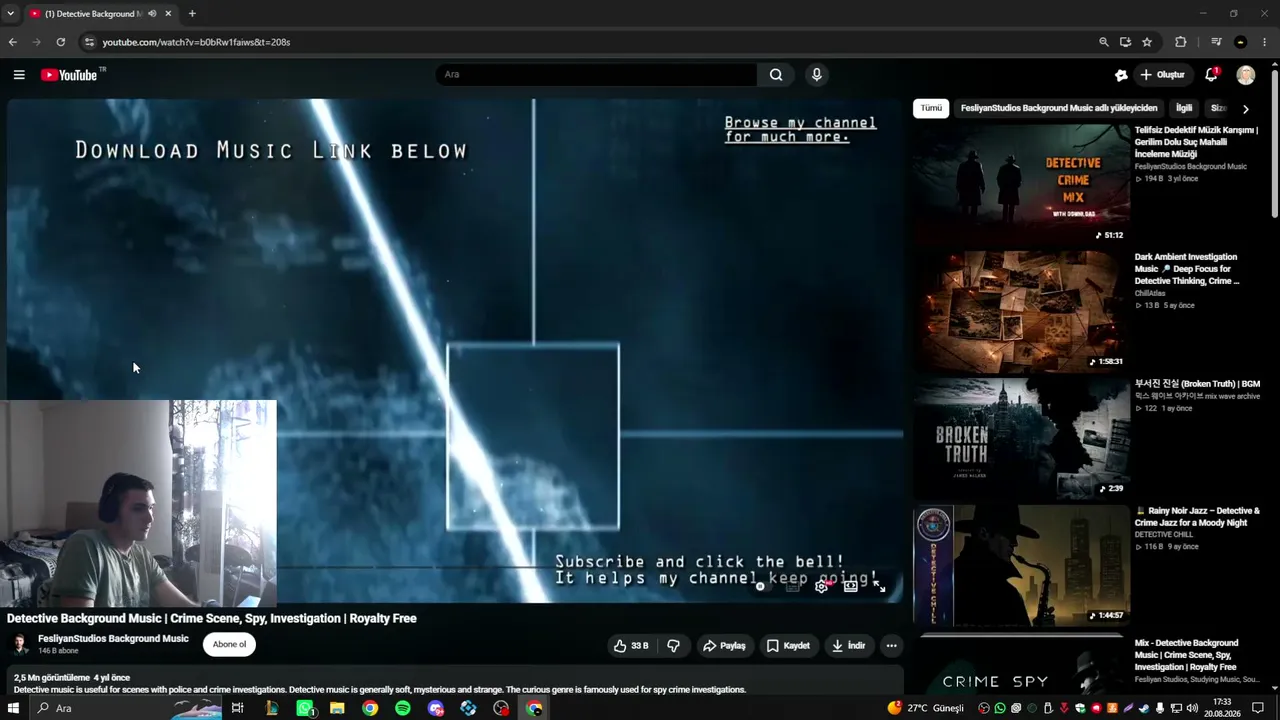Click the address bar URL

tap(196, 42)
